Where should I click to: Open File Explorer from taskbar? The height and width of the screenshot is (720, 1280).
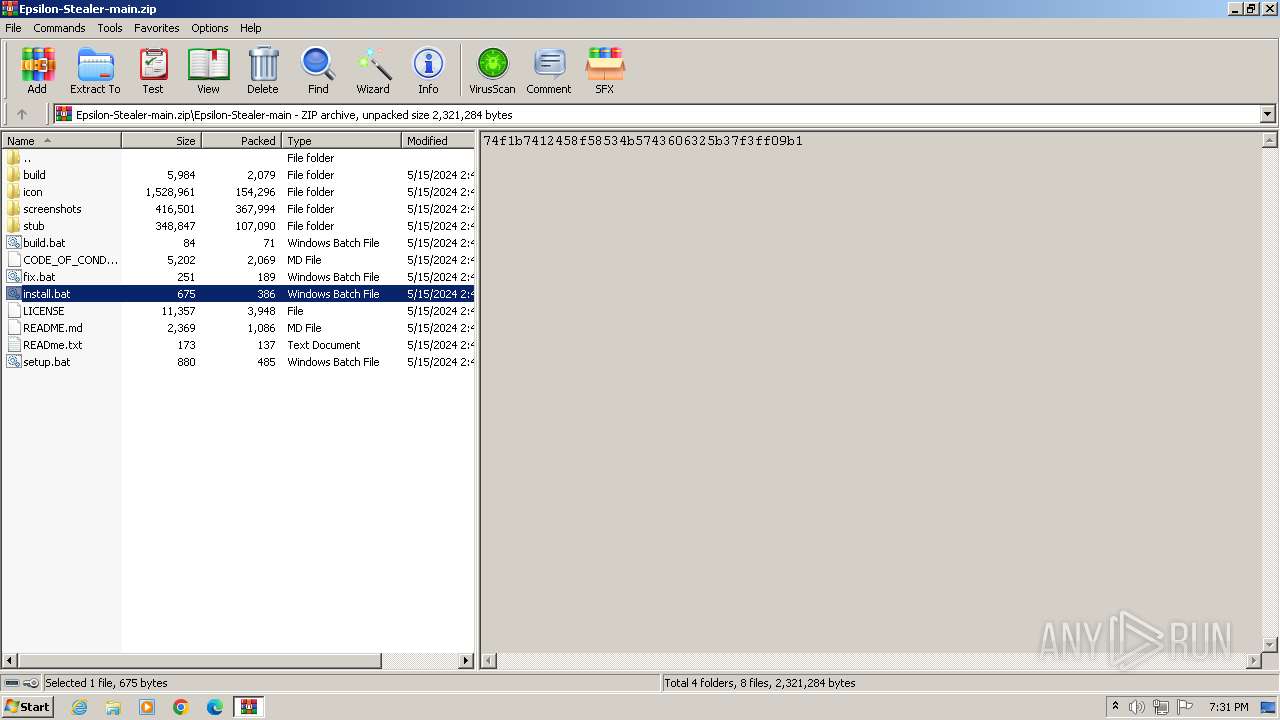pos(113,707)
